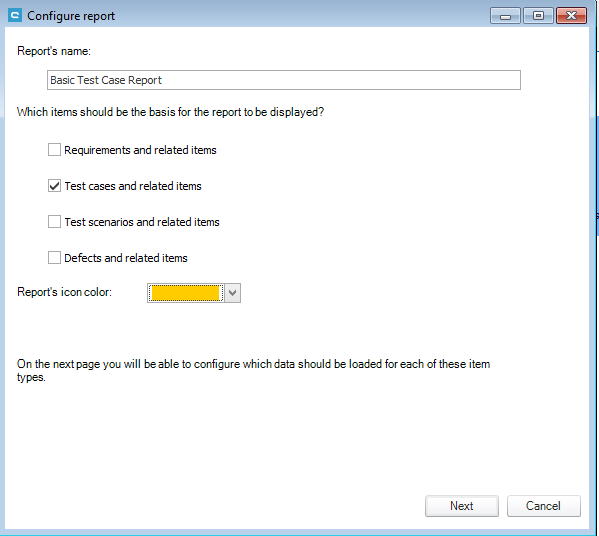Go to the next page with Next

coord(461,506)
